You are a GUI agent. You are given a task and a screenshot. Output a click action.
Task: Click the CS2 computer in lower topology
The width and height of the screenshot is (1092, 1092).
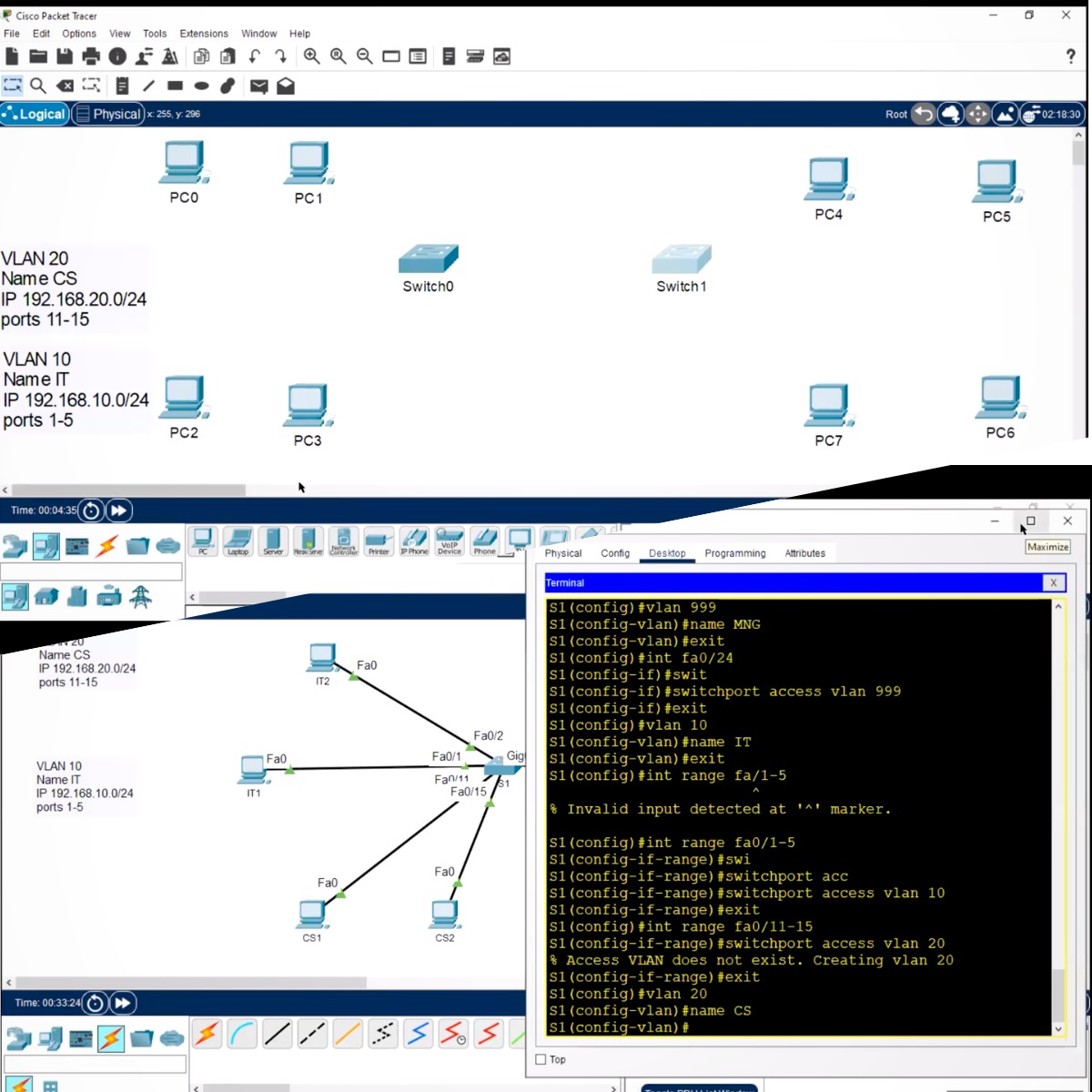pos(444,914)
